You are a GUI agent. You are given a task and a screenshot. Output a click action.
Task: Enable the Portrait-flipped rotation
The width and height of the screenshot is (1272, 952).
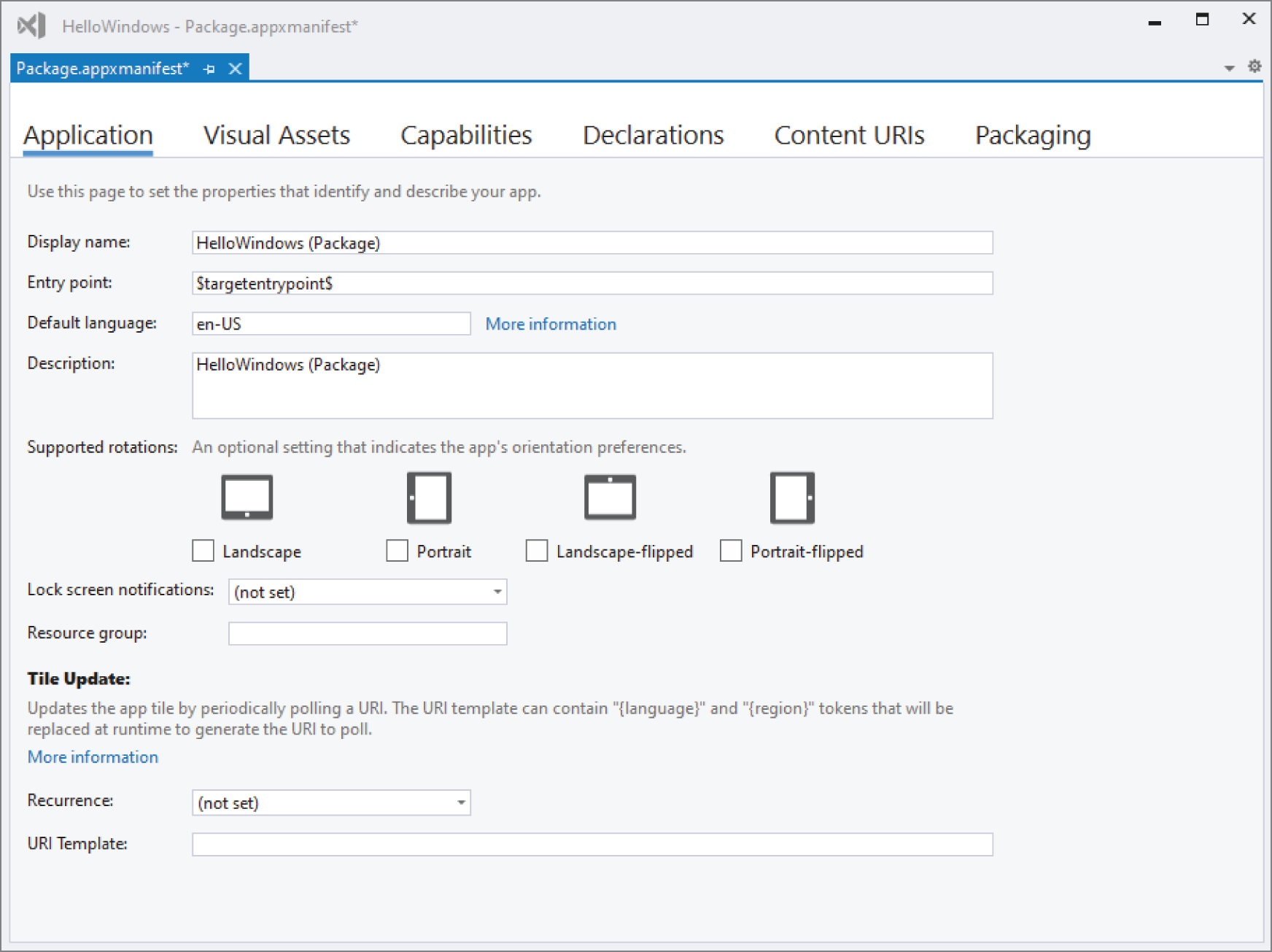730,551
